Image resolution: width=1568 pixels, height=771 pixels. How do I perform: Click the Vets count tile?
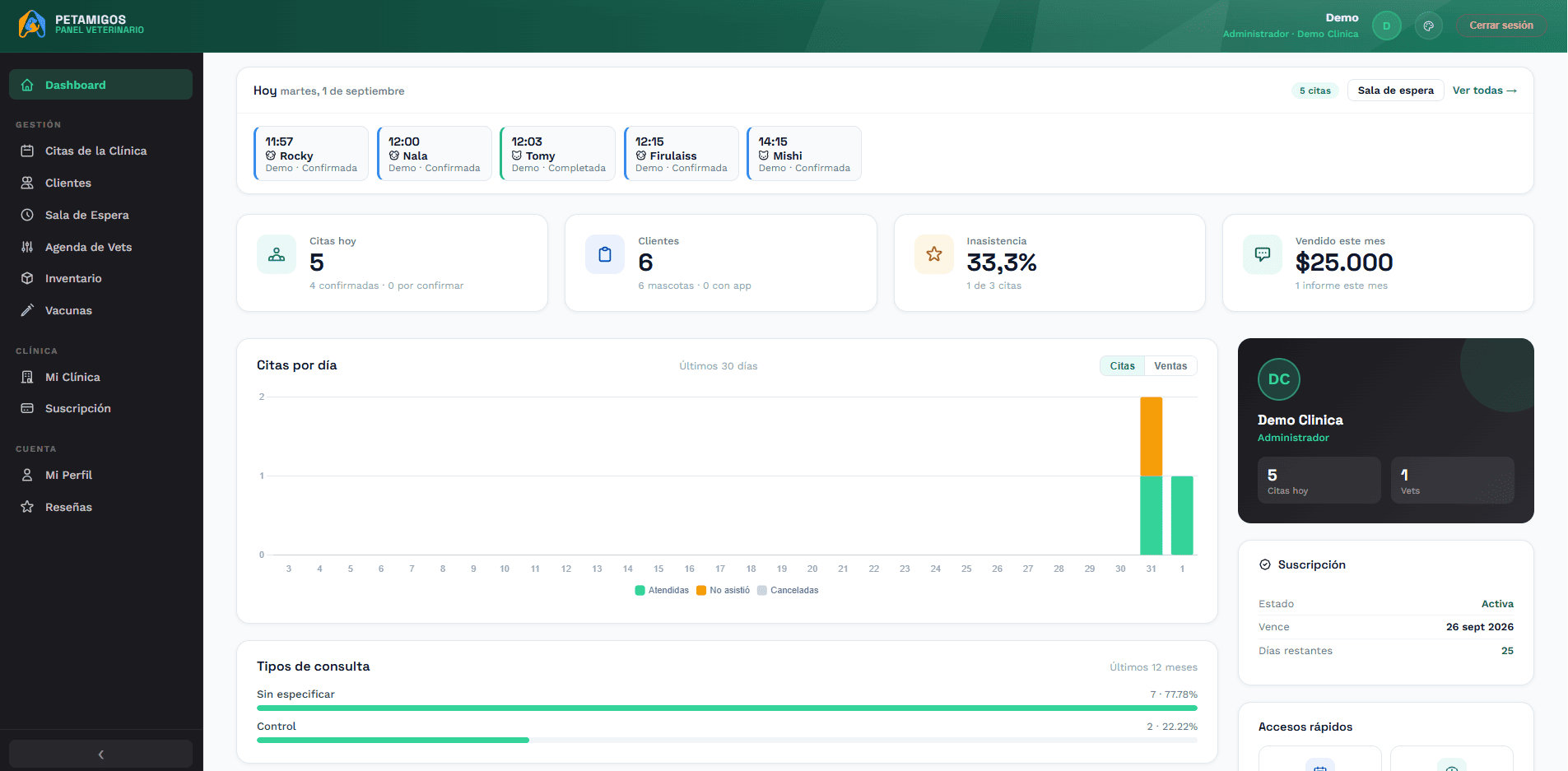point(1452,481)
